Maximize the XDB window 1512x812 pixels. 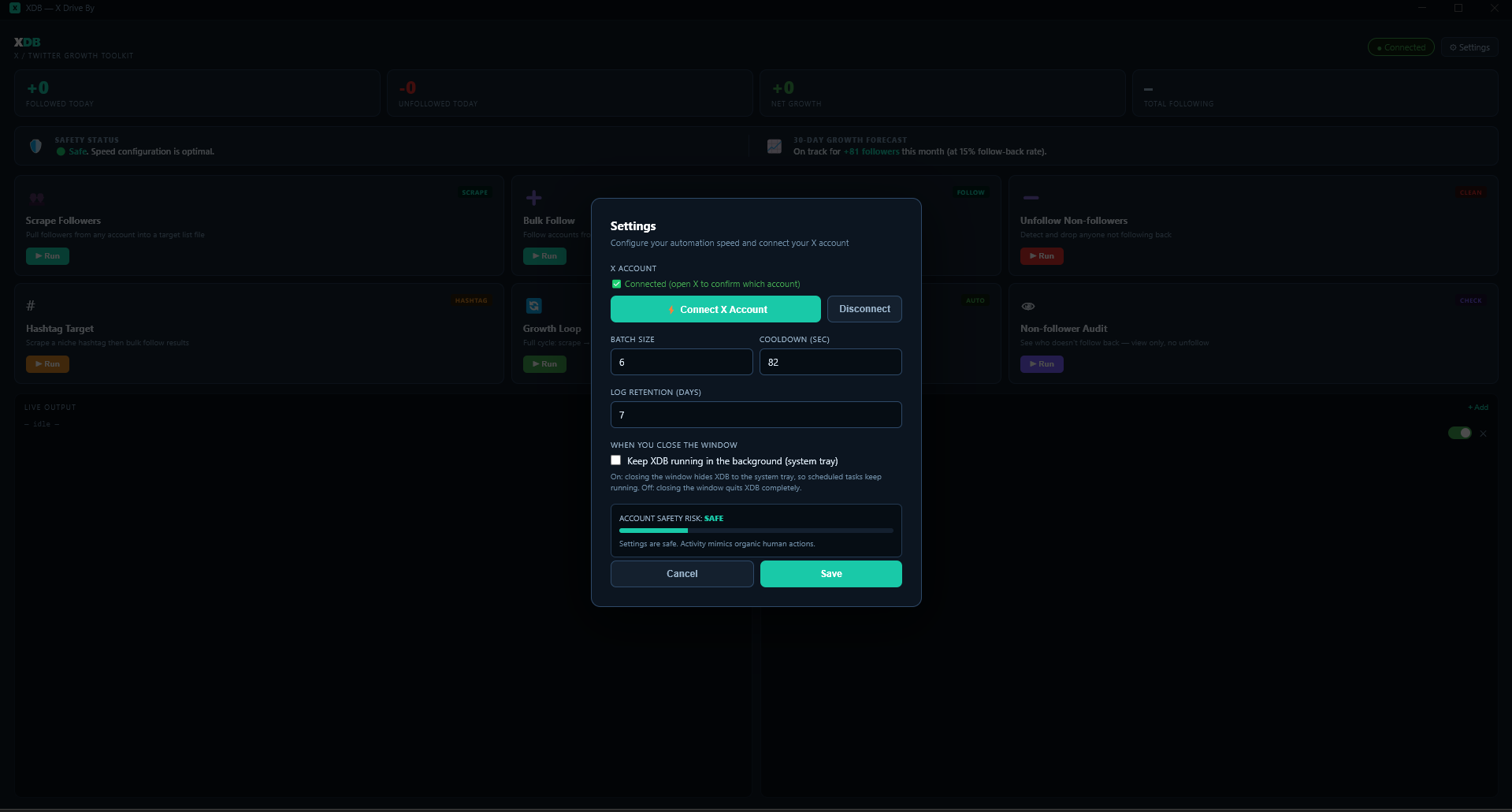(x=1458, y=8)
